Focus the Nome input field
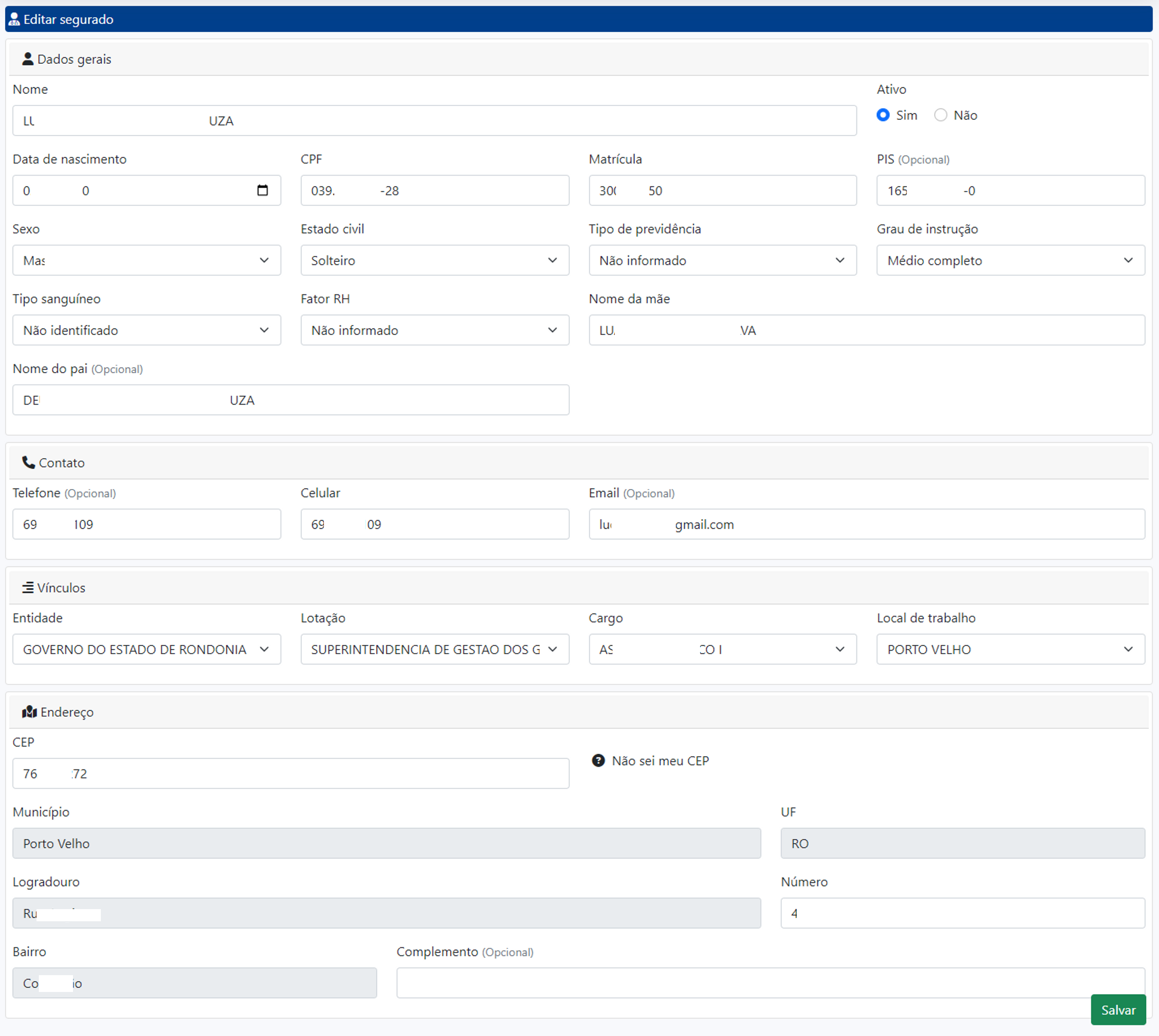The width and height of the screenshot is (1159, 1036). [435, 121]
